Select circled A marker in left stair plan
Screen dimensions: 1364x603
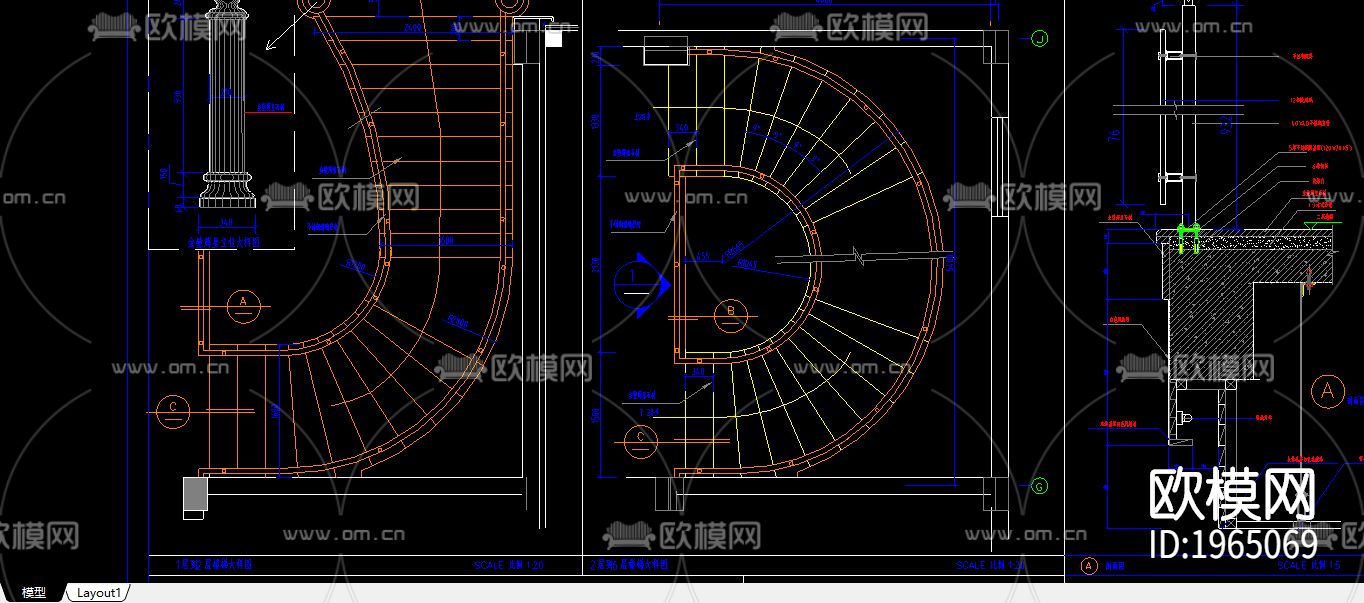pos(242,306)
